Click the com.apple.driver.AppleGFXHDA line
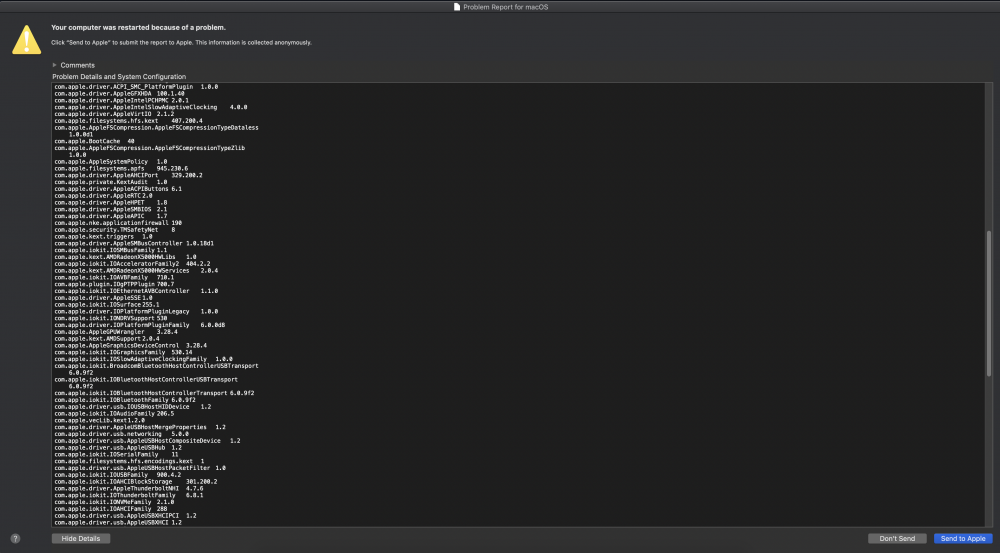1000x553 pixels. coord(119,94)
